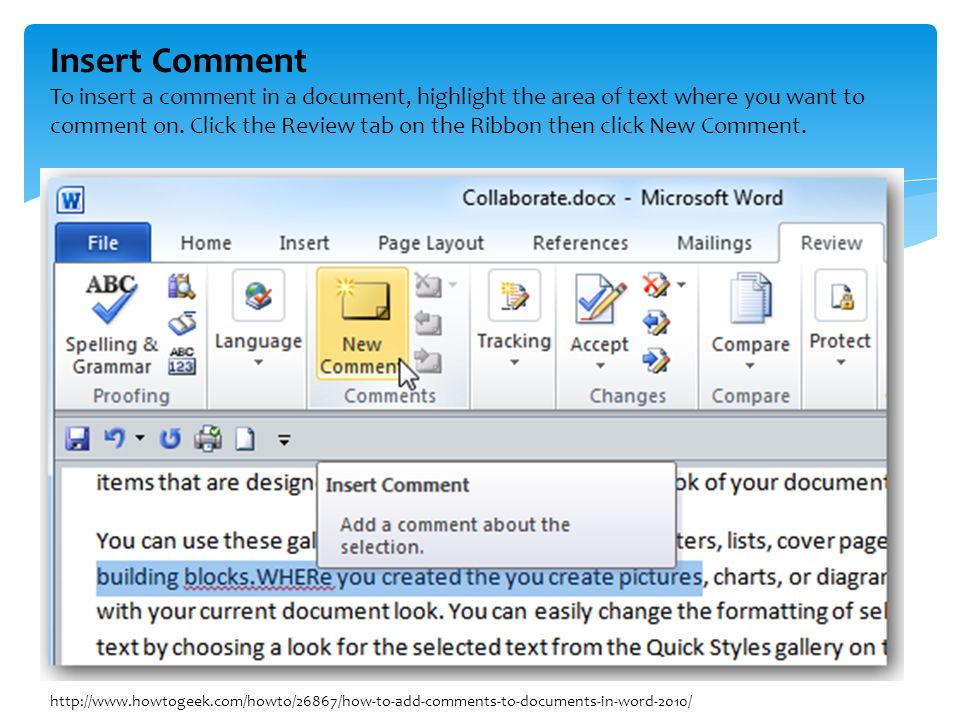960x720 pixels.
Task: Expand the Language dropdown arrow
Action: pos(258,362)
